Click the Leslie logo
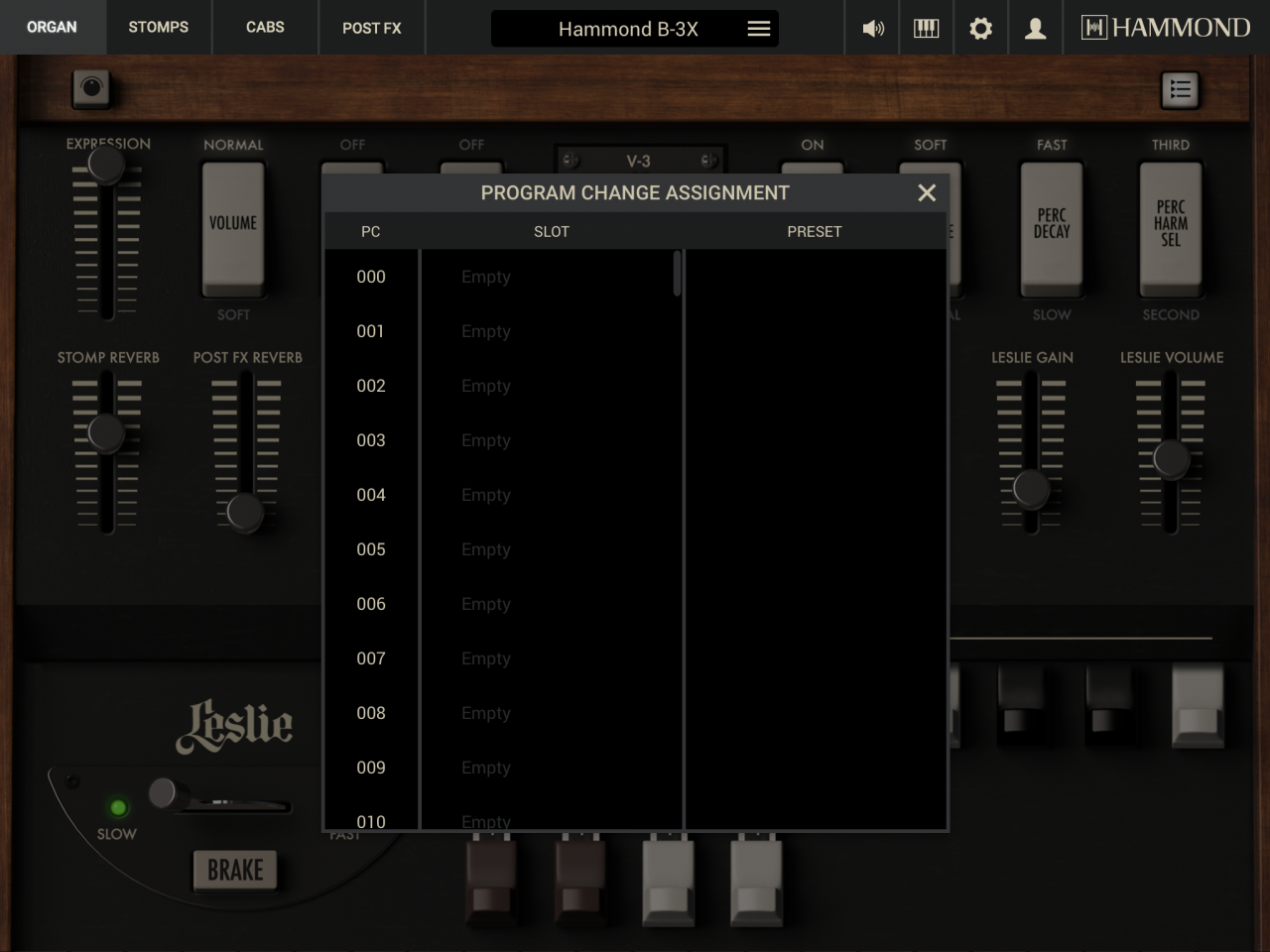Image resolution: width=1270 pixels, height=952 pixels. (235, 727)
